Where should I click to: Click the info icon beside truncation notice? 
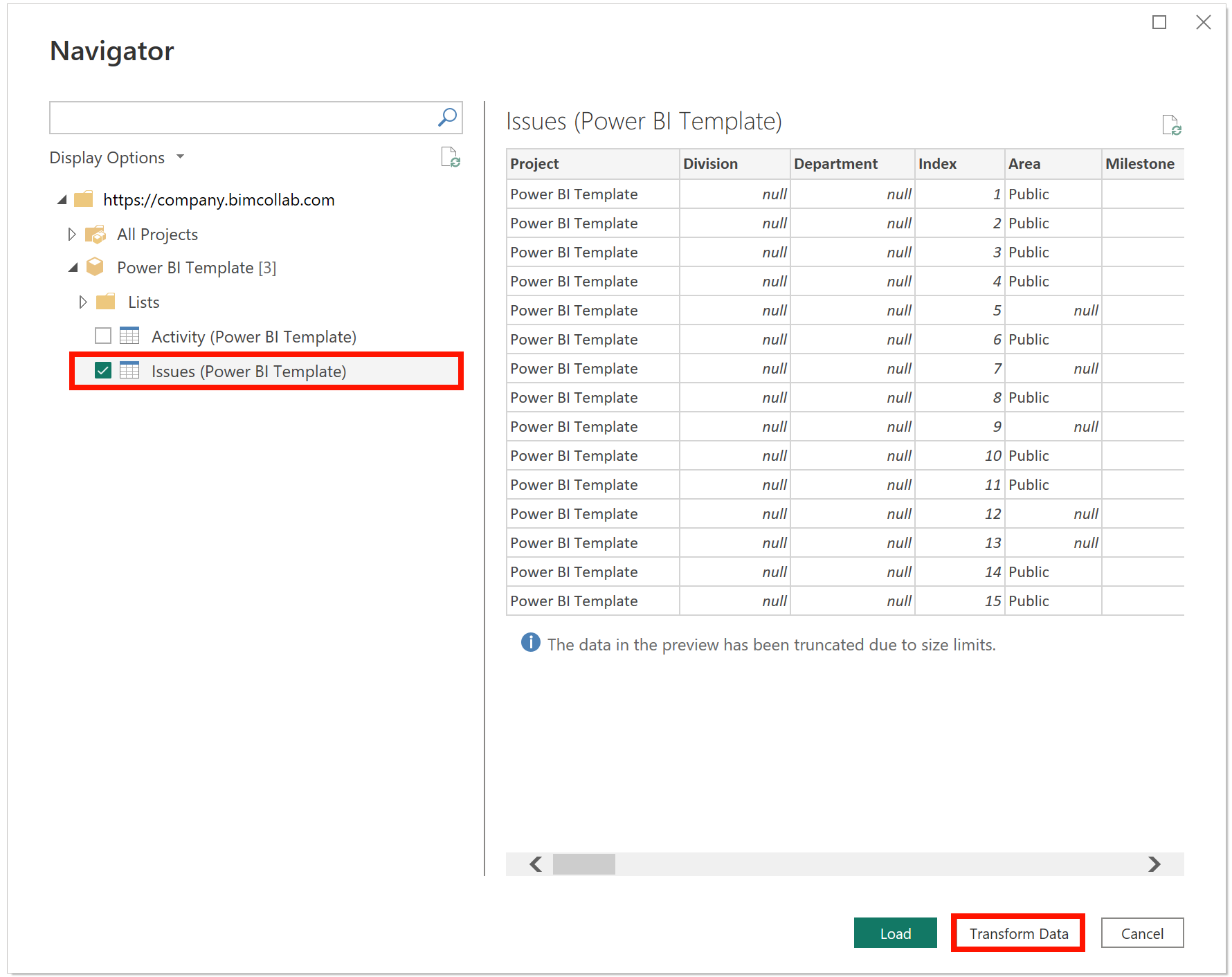click(x=530, y=643)
